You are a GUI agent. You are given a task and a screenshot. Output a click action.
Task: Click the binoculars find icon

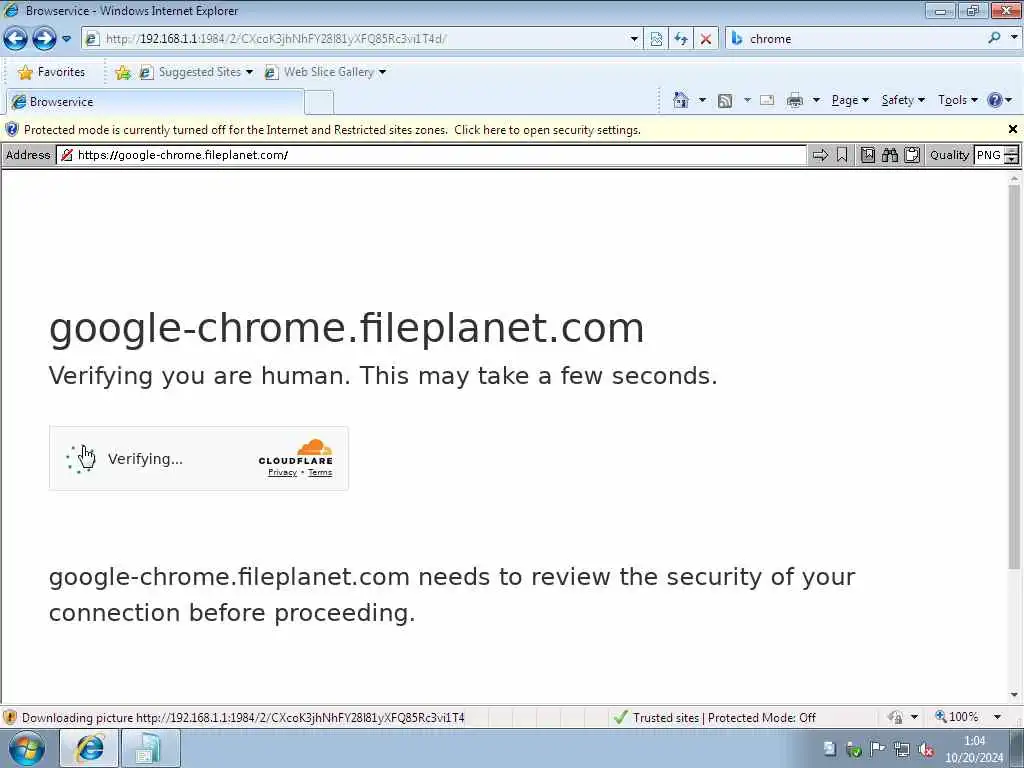pos(889,155)
